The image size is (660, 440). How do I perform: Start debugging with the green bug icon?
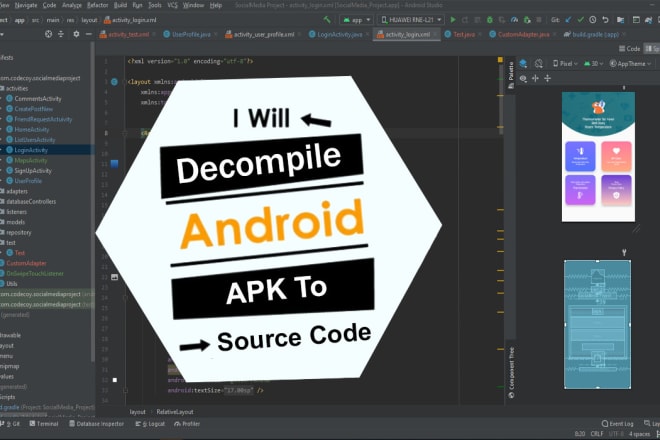coord(490,20)
